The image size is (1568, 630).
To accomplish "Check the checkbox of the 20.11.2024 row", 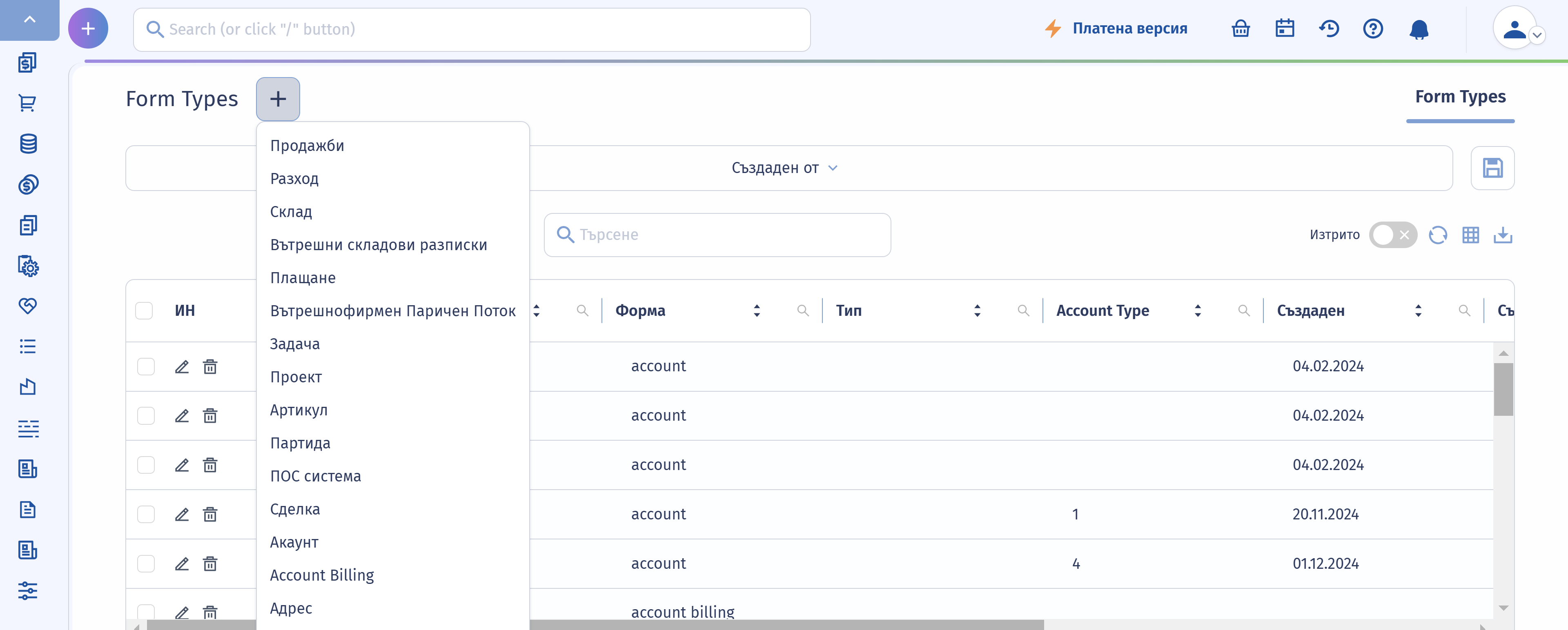I will tap(146, 515).
